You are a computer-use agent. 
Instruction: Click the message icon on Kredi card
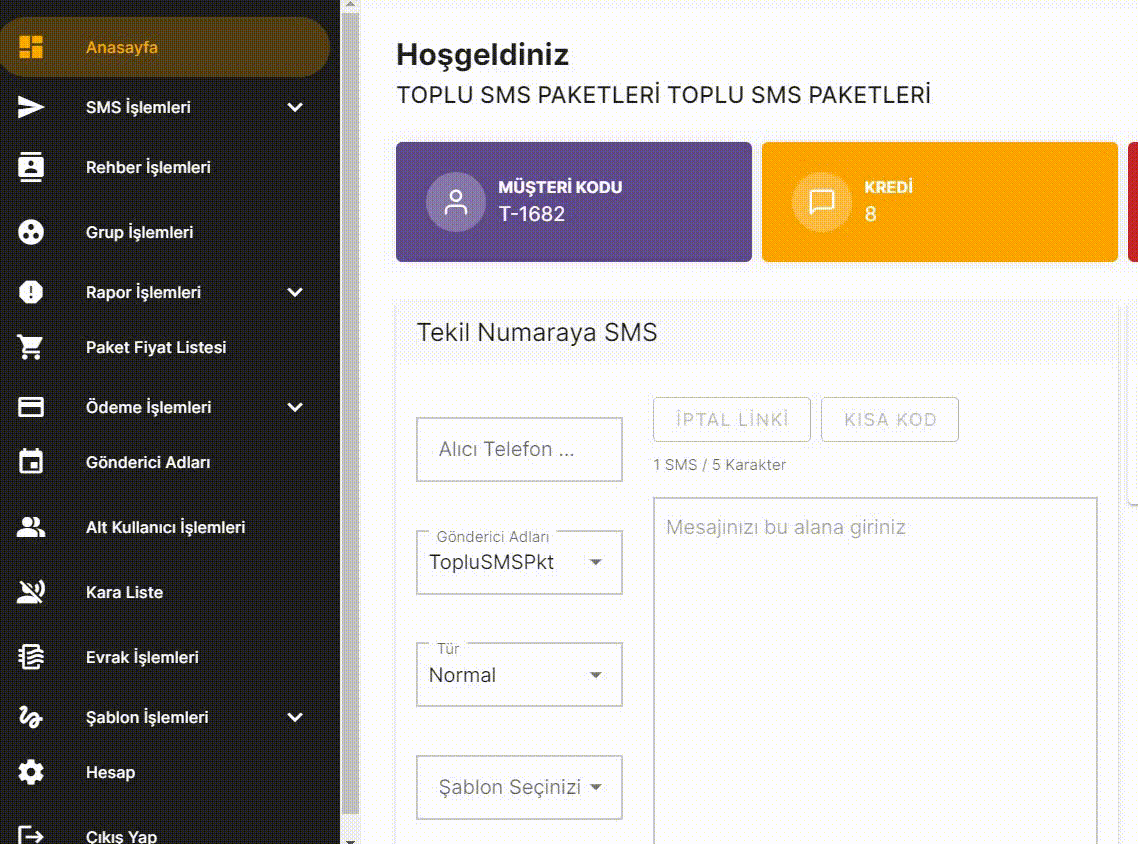[821, 202]
